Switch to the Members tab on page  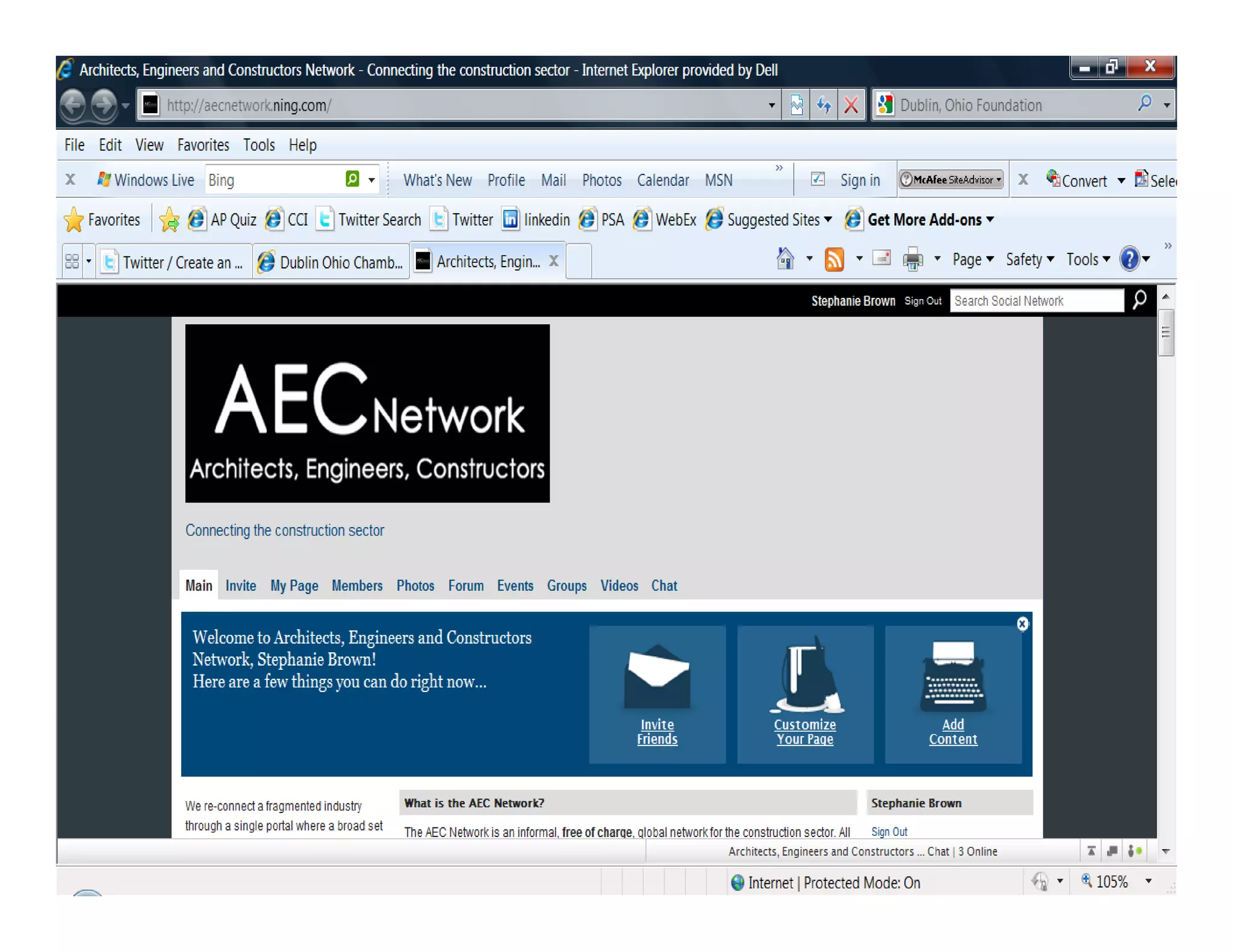click(x=356, y=586)
